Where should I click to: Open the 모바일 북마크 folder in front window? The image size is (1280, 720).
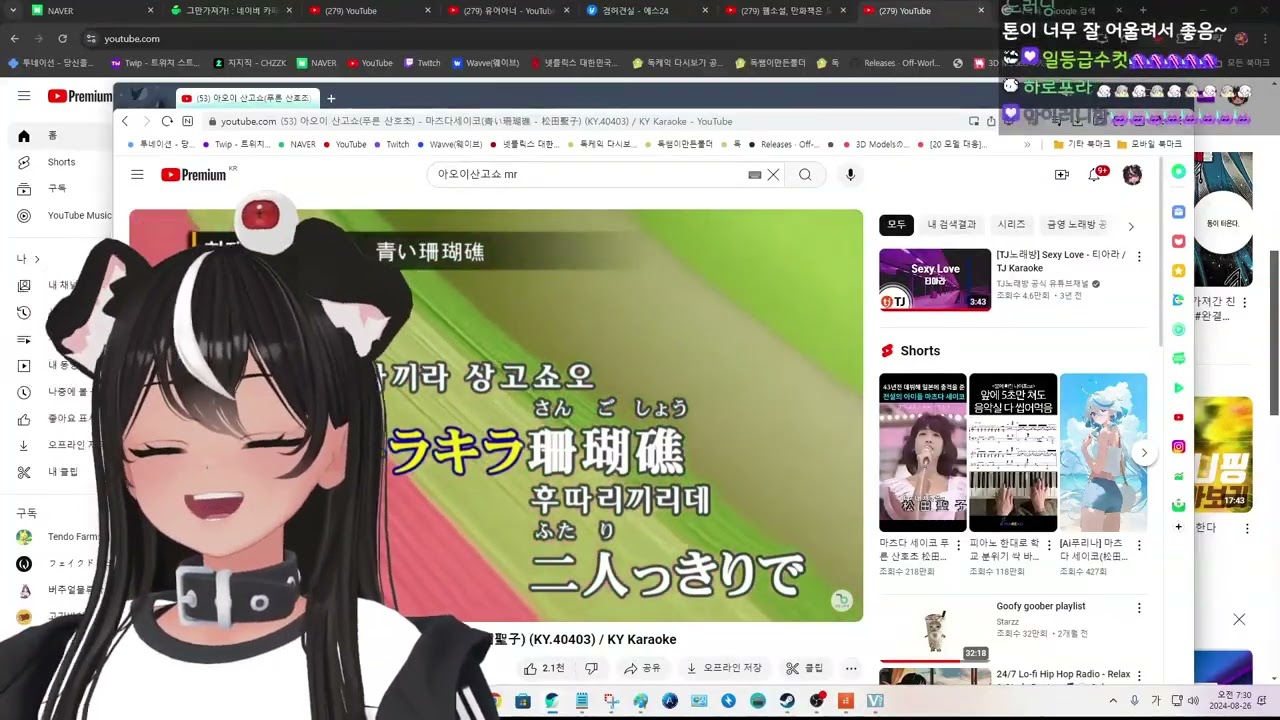click(1149, 144)
